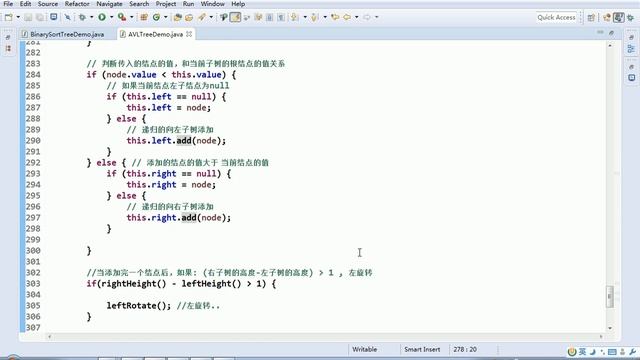This screenshot has width=640, height=360.
Task: Restore the left sidebar view stack
Action: point(8,37)
